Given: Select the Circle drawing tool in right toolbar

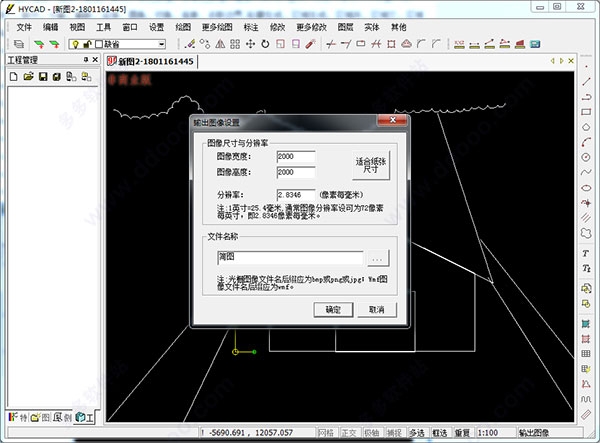Looking at the screenshot, I should (x=586, y=157).
